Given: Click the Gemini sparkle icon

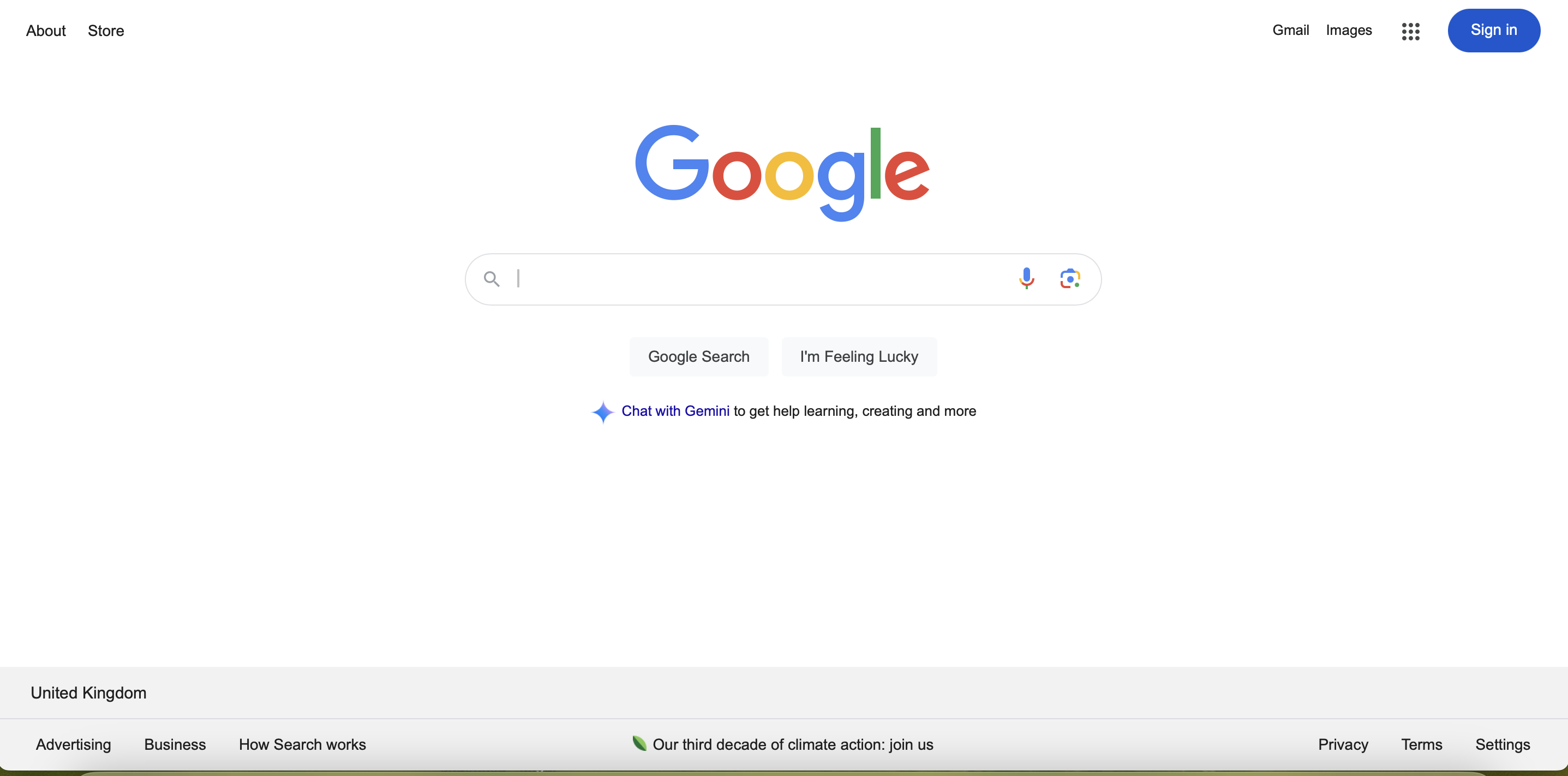Looking at the screenshot, I should click(x=603, y=412).
